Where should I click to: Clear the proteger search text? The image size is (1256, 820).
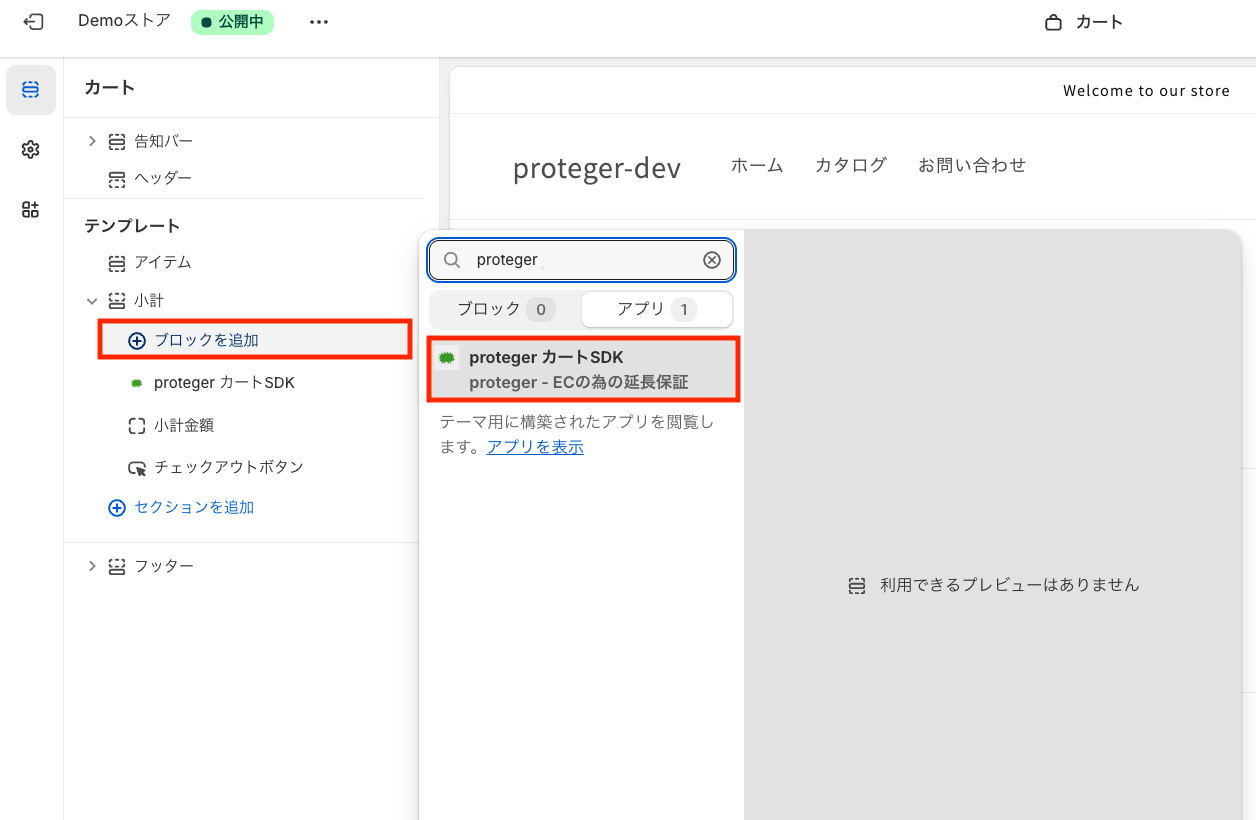[x=712, y=260]
